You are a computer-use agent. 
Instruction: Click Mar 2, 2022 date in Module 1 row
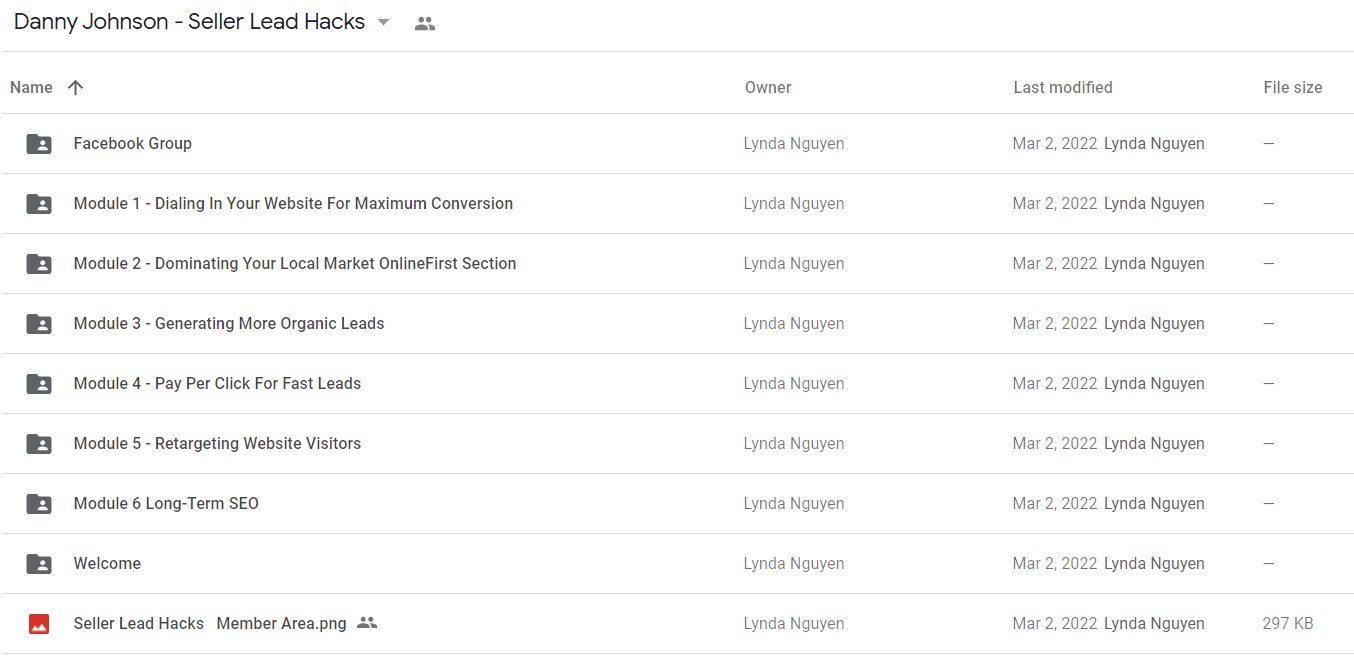pyautogui.click(x=1055, y=203)
